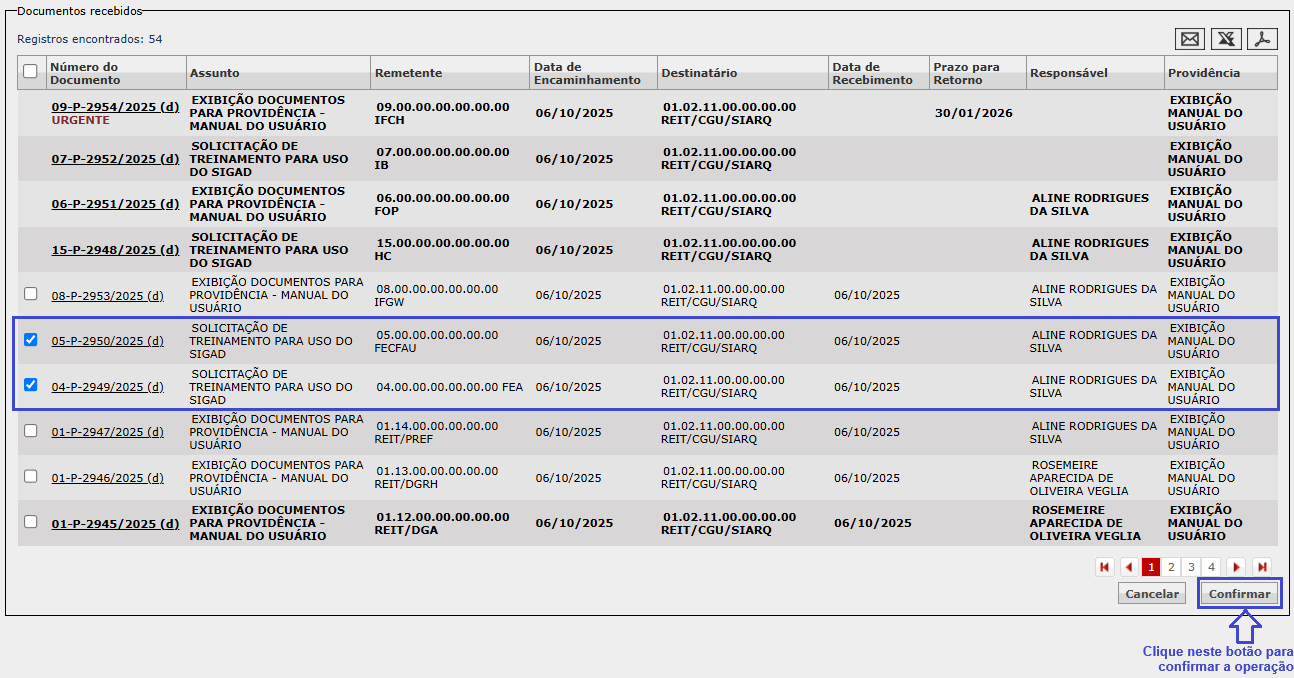
Task: Click the Cancelar button
Action: click(1152, 594)
